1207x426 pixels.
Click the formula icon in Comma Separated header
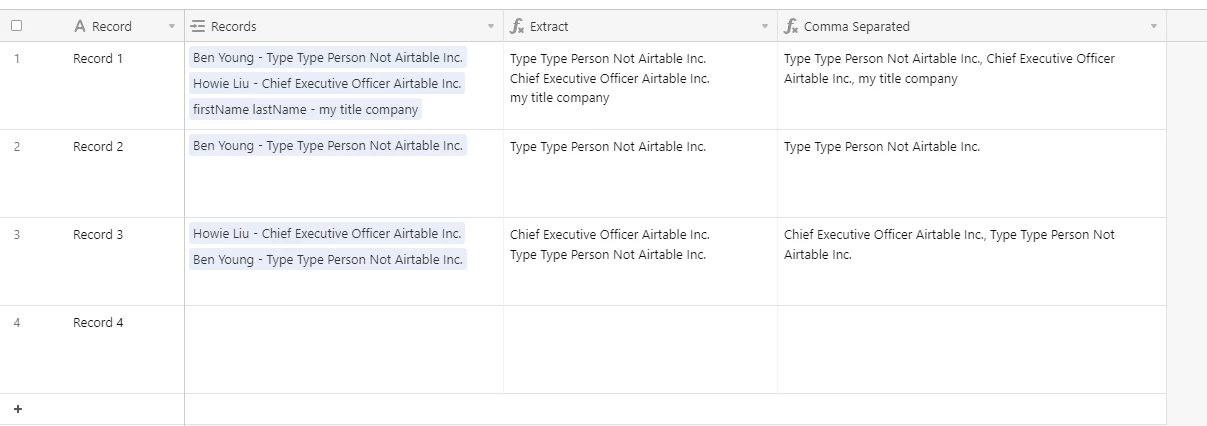[791, 27]
